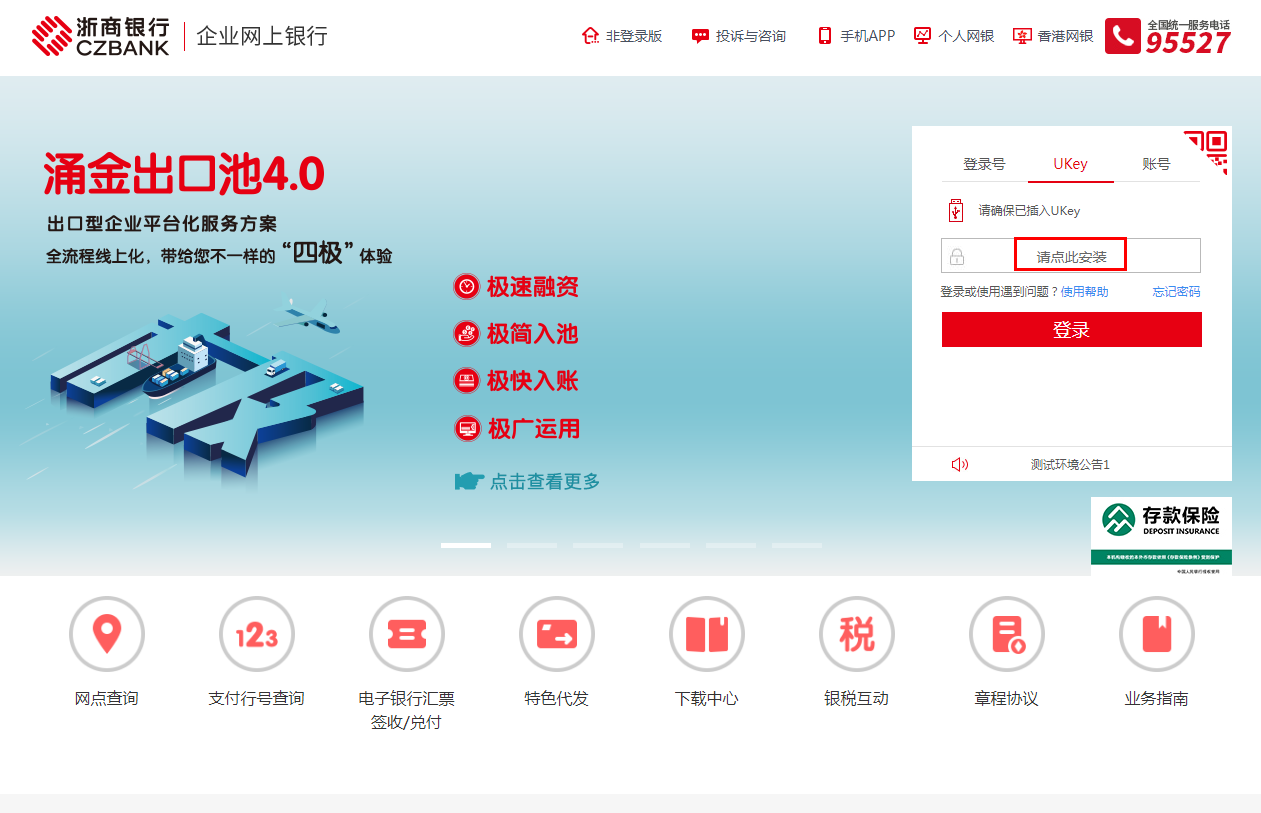The height and width of the screenshot is (813, 1261).
Task: Click the 极简入池 banner text
Action: 533,334
